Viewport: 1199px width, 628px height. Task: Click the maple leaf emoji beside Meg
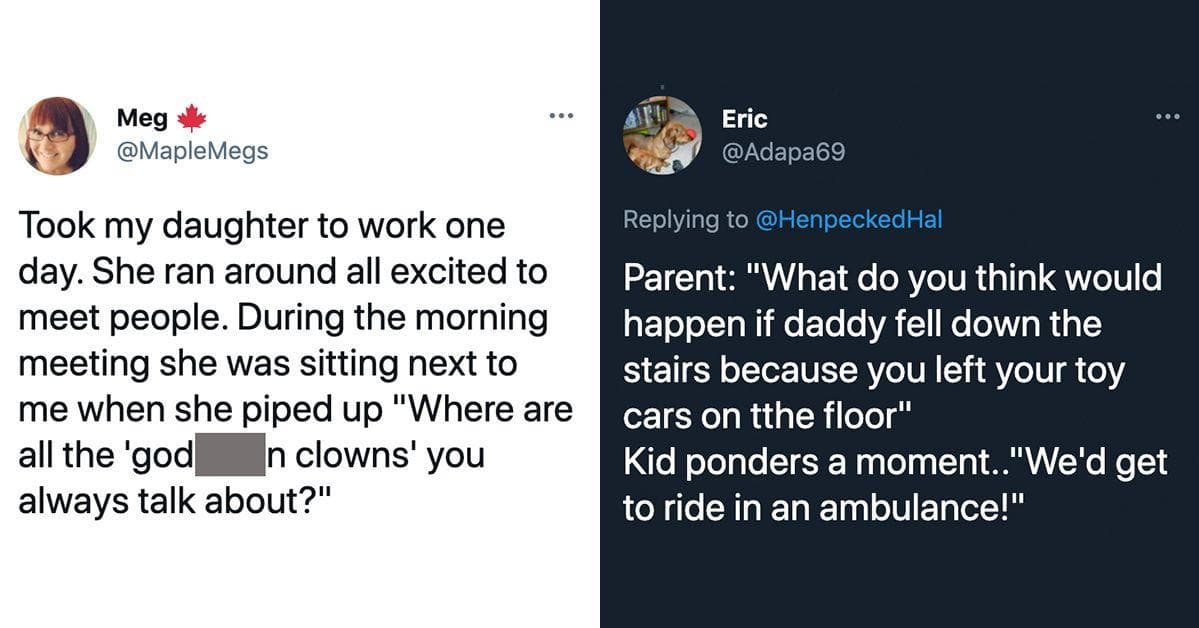click(191, 119)
